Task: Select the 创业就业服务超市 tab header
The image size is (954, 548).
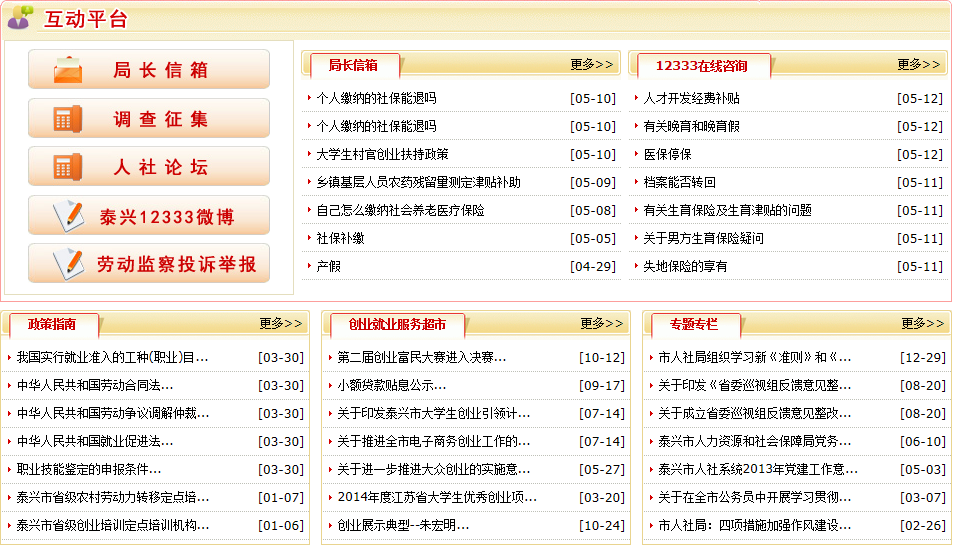Action: point(397,325)
